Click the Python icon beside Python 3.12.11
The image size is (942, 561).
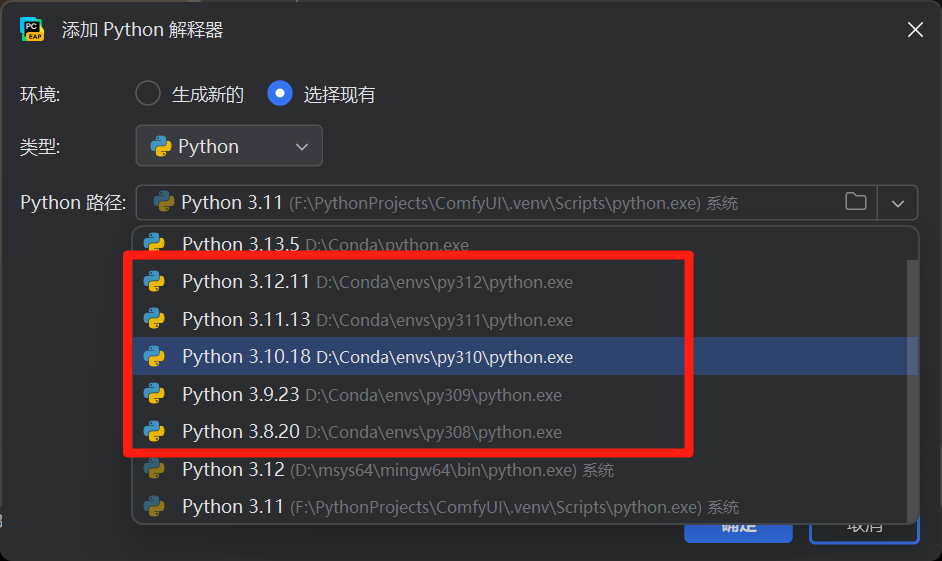154,281
